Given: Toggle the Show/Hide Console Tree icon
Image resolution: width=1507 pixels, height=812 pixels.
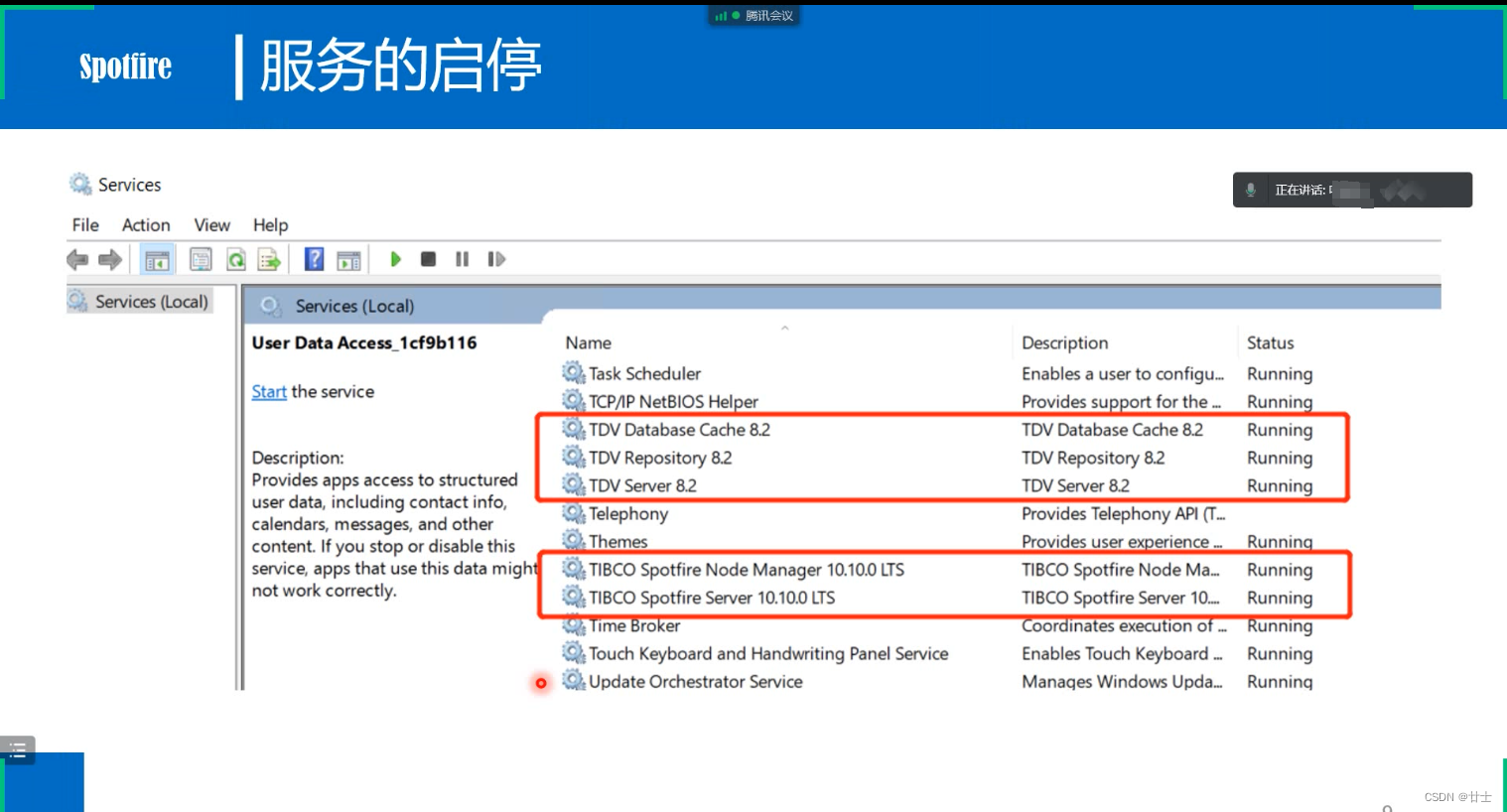Looking at the screenshot, I should click(x=157, y=260).
